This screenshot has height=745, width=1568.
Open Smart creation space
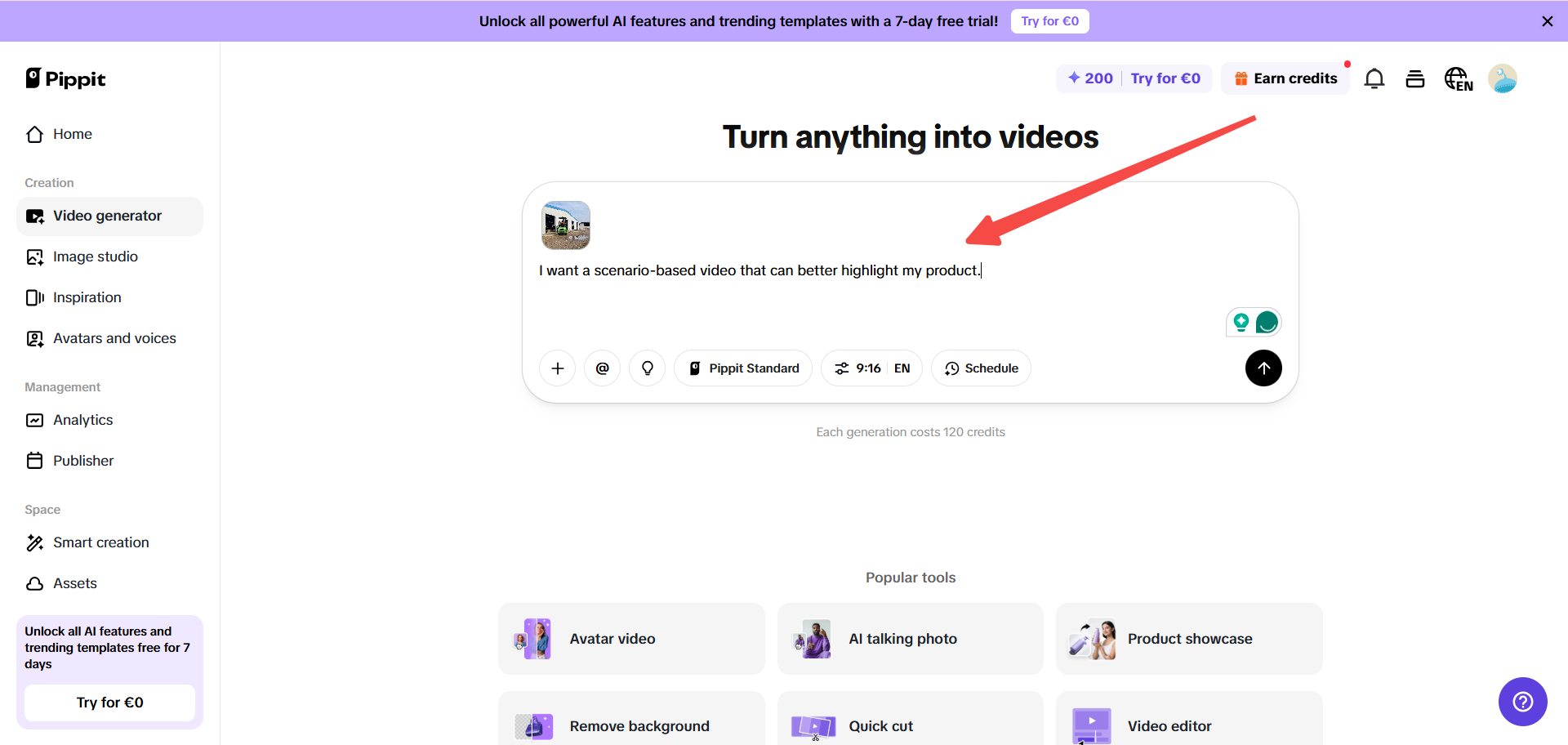click(x=109, y=542)
